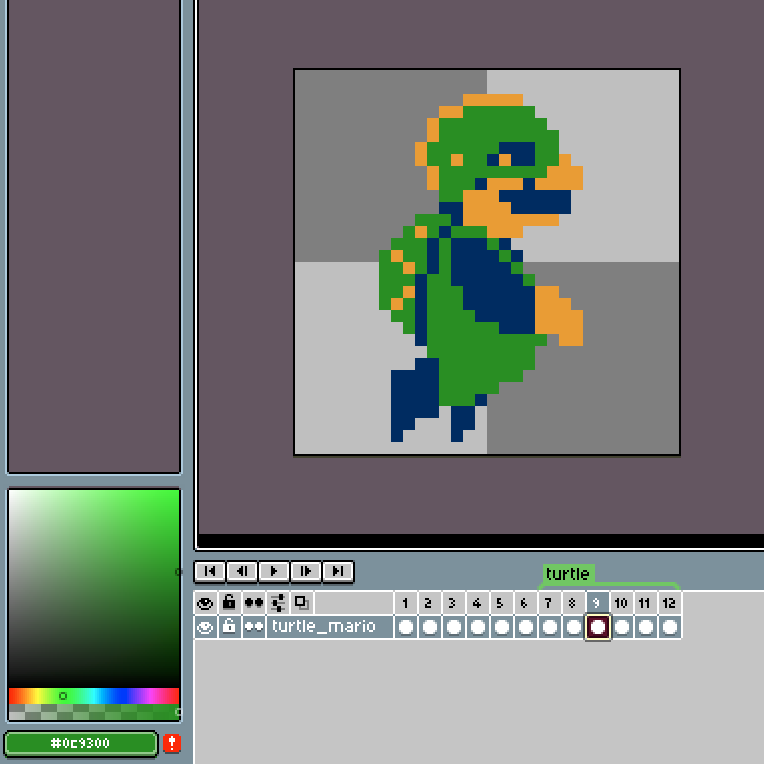764x764 pixels.
Task: Toggle lock for all layers in header
Action: click(x=229, y=603)
